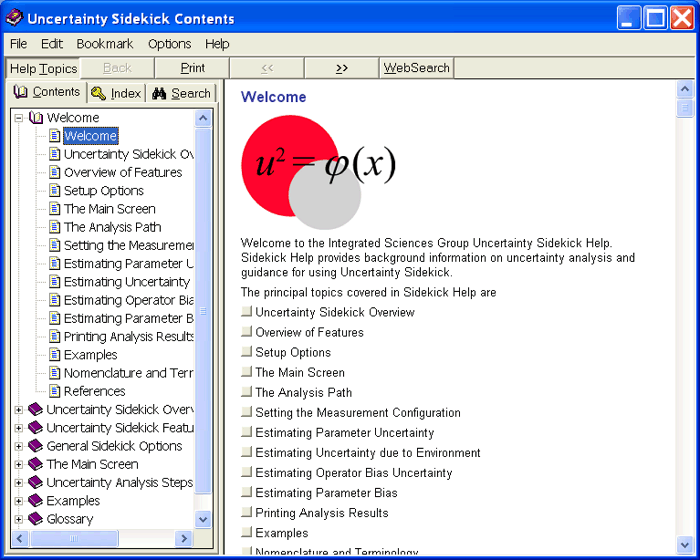Click the page icon next to References
The width and height of the screenshot is (700, 560).
point(54,391)
